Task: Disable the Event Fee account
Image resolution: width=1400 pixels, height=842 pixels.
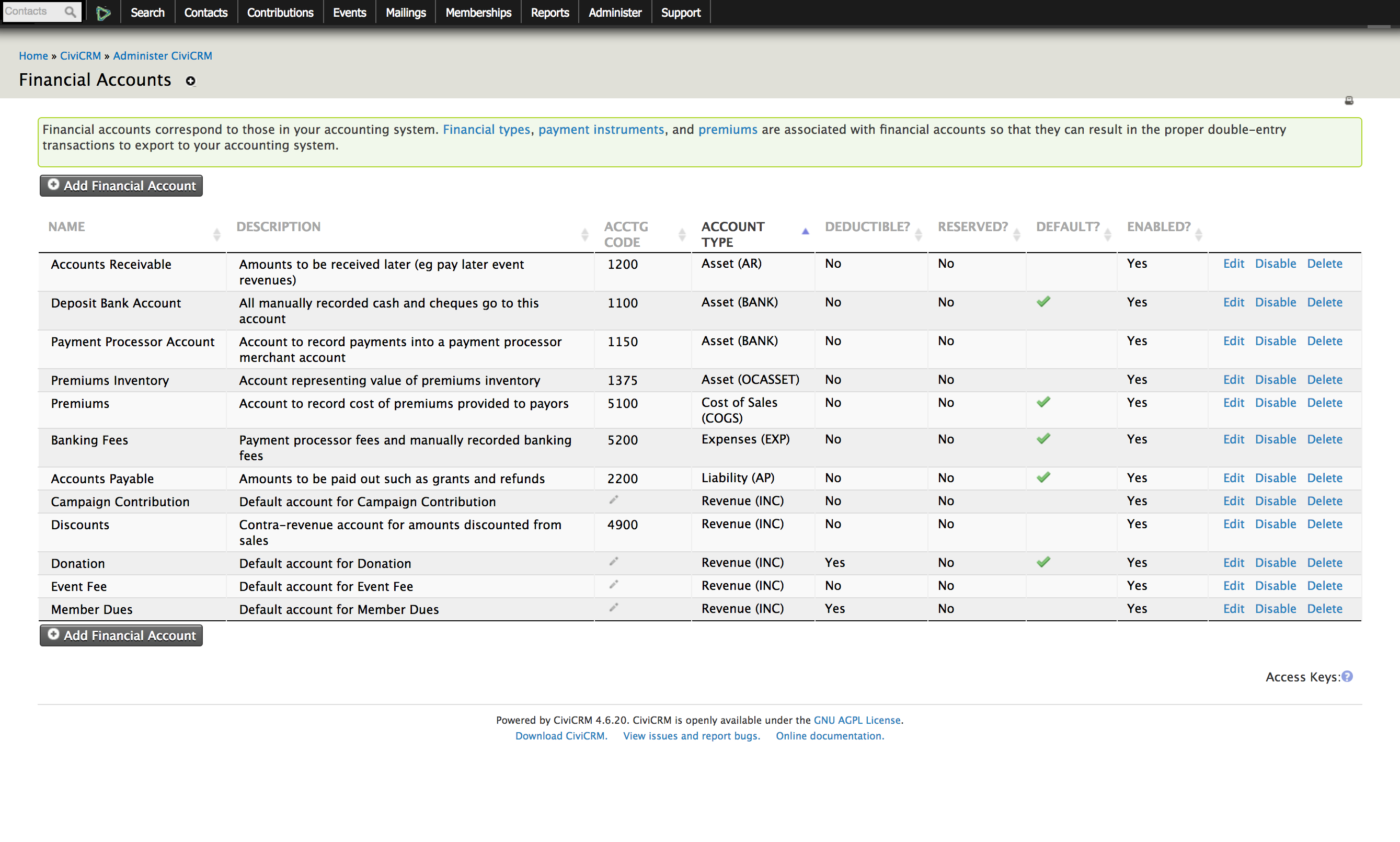Action: [1275, 585]
